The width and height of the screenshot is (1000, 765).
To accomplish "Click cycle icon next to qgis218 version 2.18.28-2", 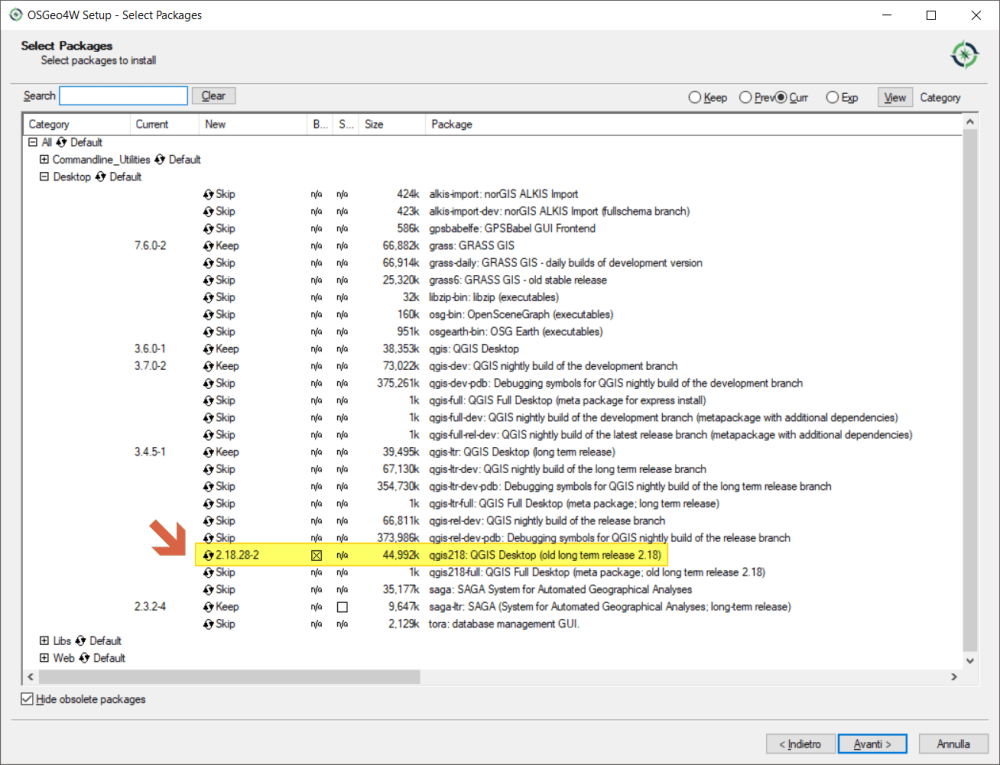I will click(x=209, y=555).
